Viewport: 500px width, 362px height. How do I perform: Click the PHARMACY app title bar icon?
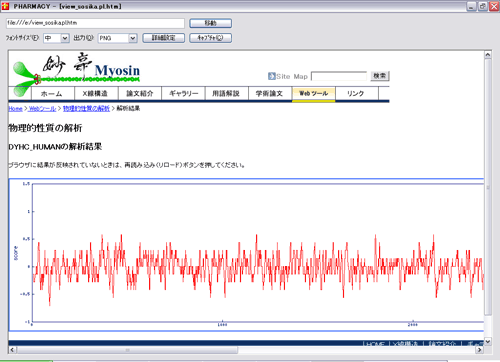coord(5,6)
